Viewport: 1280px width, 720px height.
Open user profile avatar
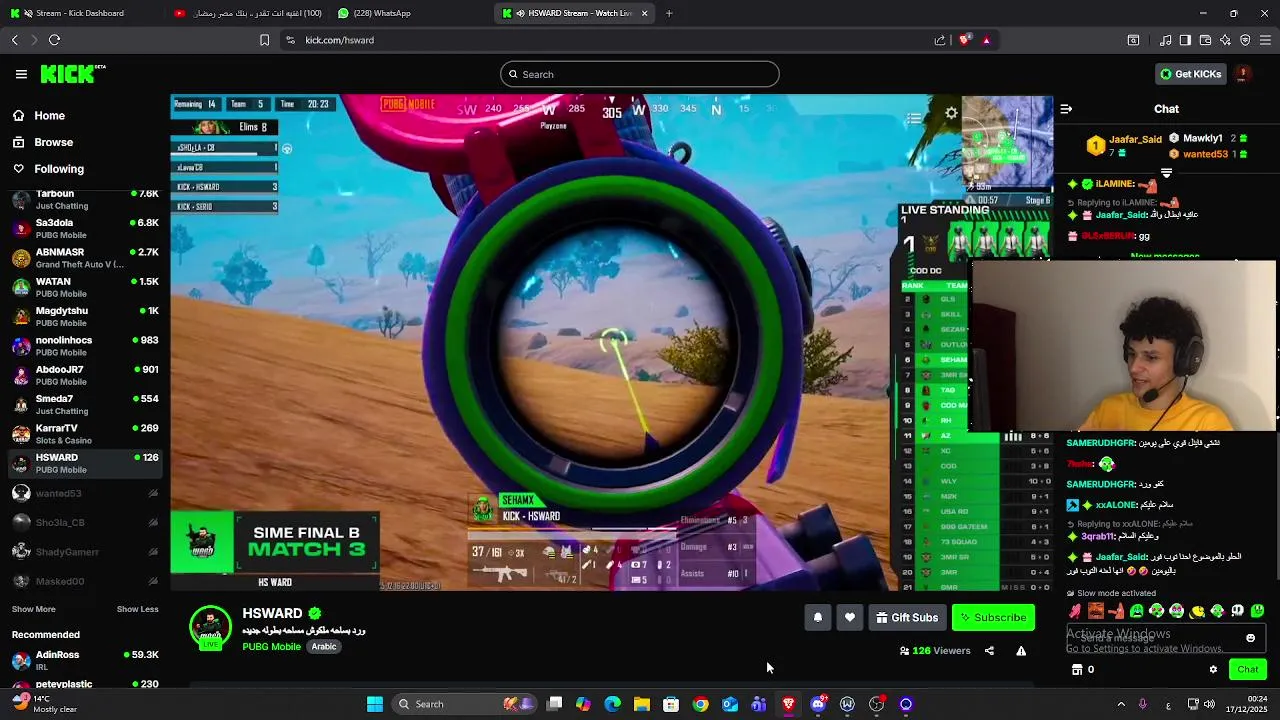pos(1243,74)
